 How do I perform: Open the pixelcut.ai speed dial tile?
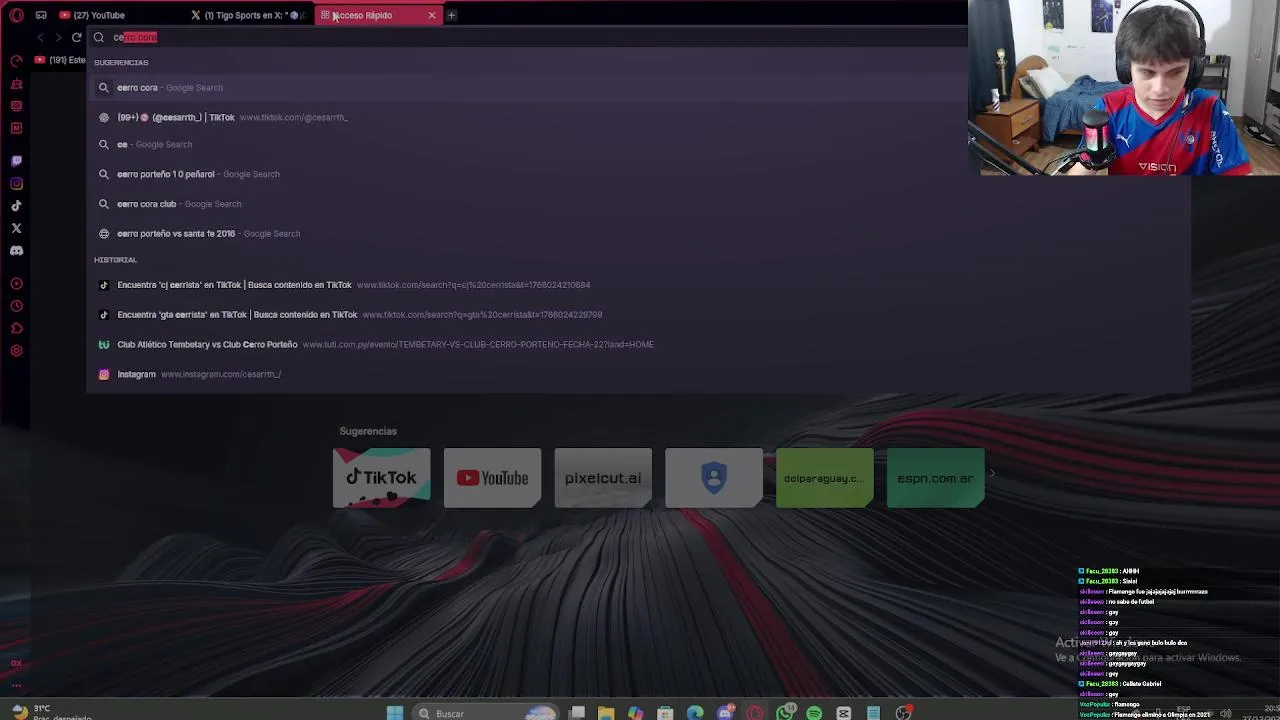(603, 478)
